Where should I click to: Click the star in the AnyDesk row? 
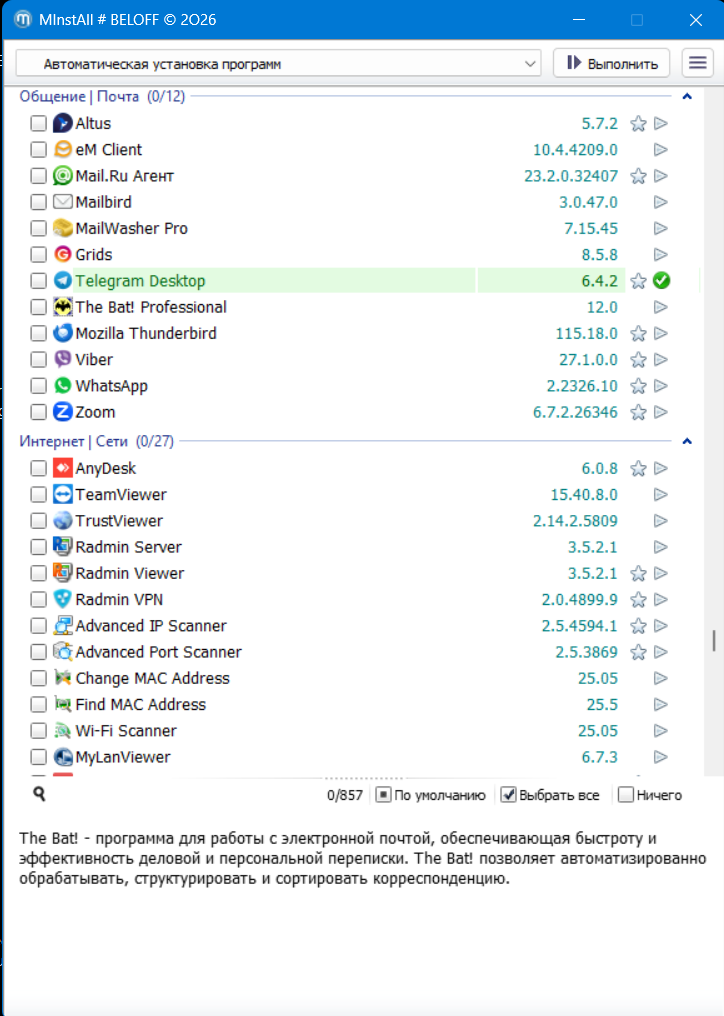pos(638,468)
